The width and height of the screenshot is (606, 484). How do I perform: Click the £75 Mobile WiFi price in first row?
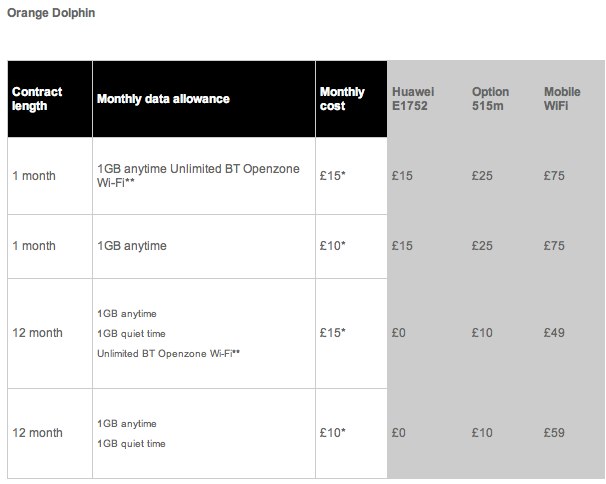554,176
